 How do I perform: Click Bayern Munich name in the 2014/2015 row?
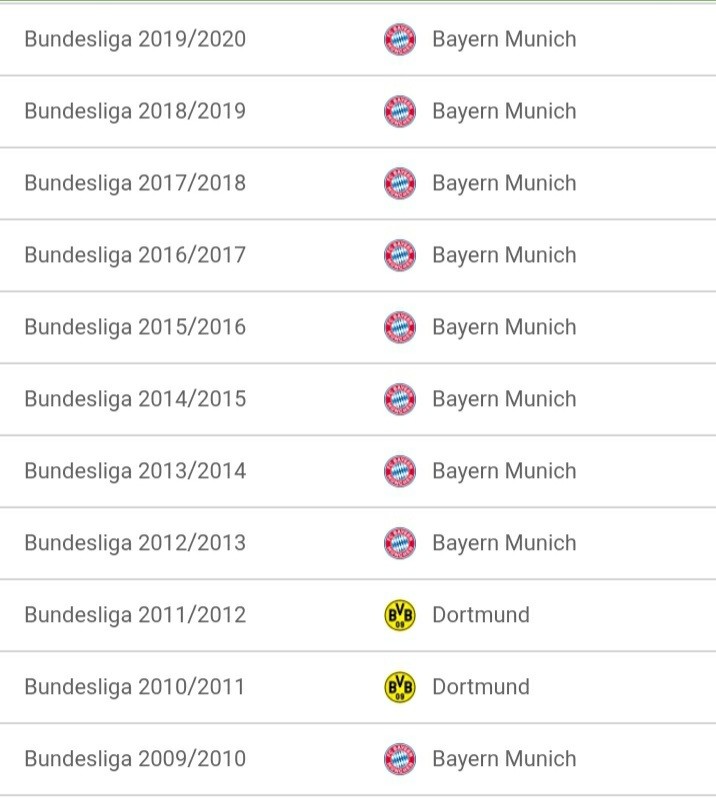(505, 400)
